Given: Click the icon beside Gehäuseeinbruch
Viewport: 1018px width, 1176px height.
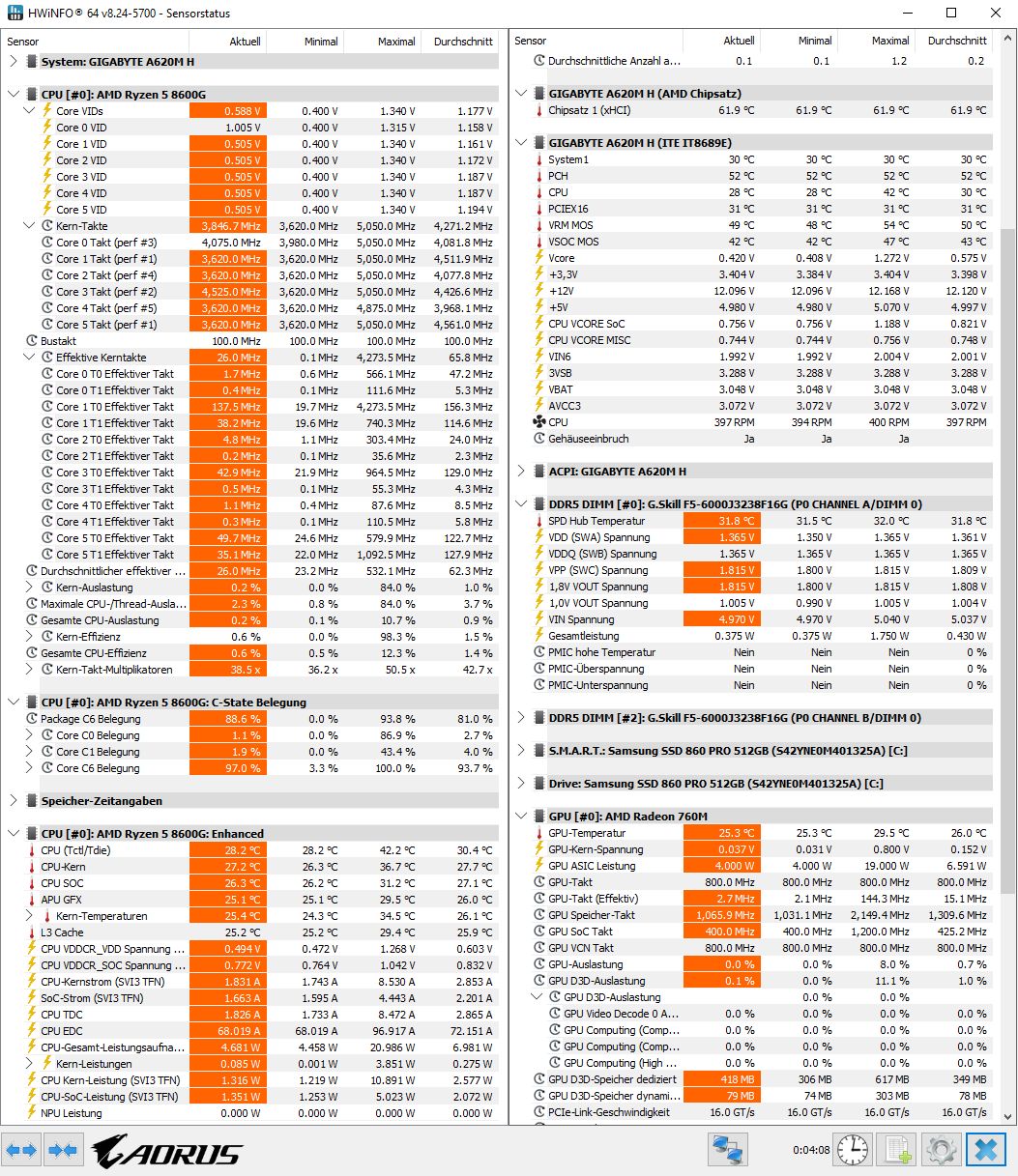Looking at the screenshot, I should 539,439.
